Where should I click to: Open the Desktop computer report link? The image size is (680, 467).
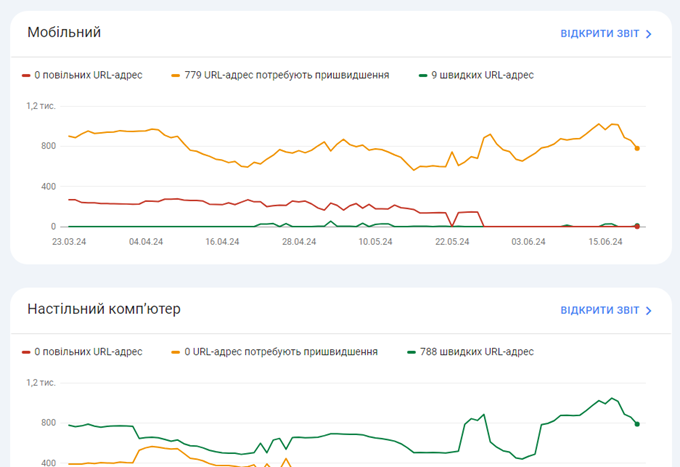click(605, 310)
